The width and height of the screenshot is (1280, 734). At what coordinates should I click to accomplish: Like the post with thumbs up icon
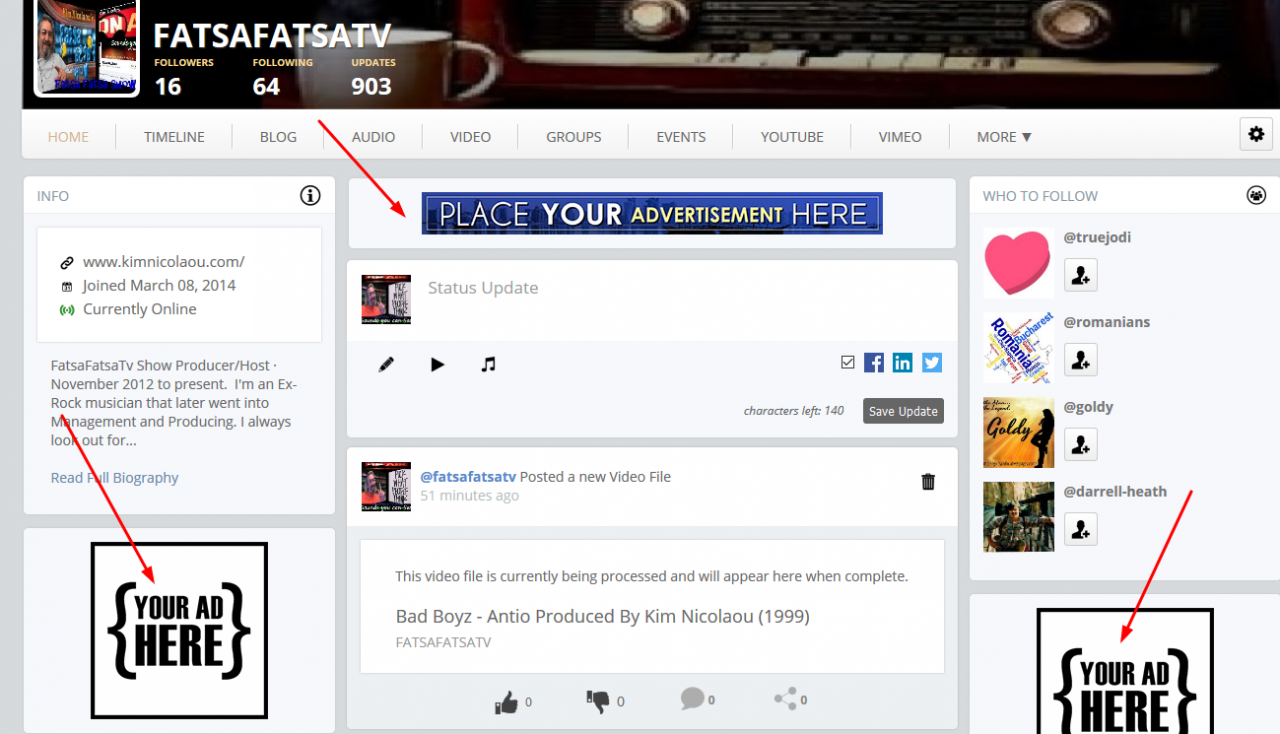pyautogui.click(x=507, y=702)
